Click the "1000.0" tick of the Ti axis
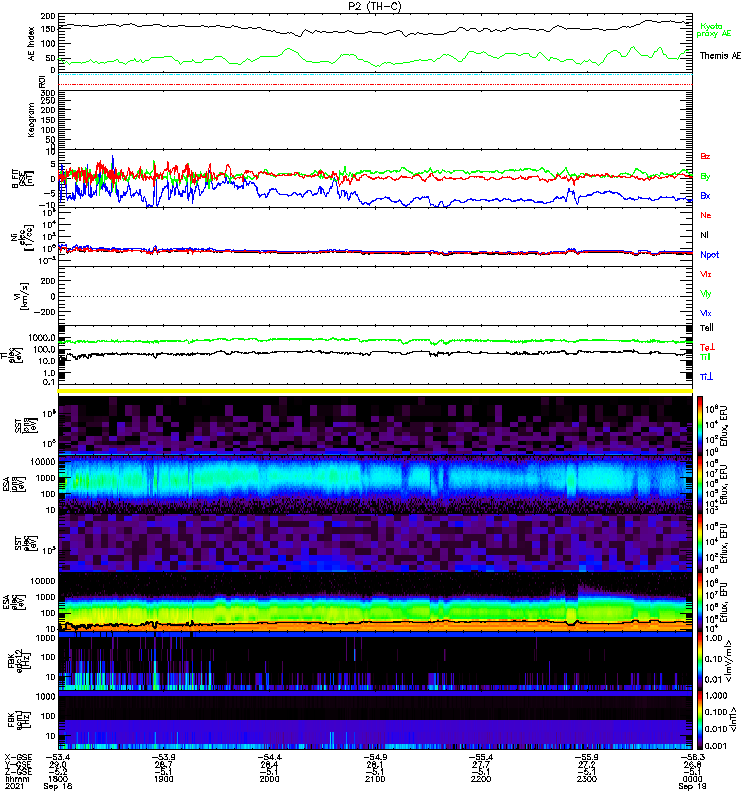 (x=42, y=338)
